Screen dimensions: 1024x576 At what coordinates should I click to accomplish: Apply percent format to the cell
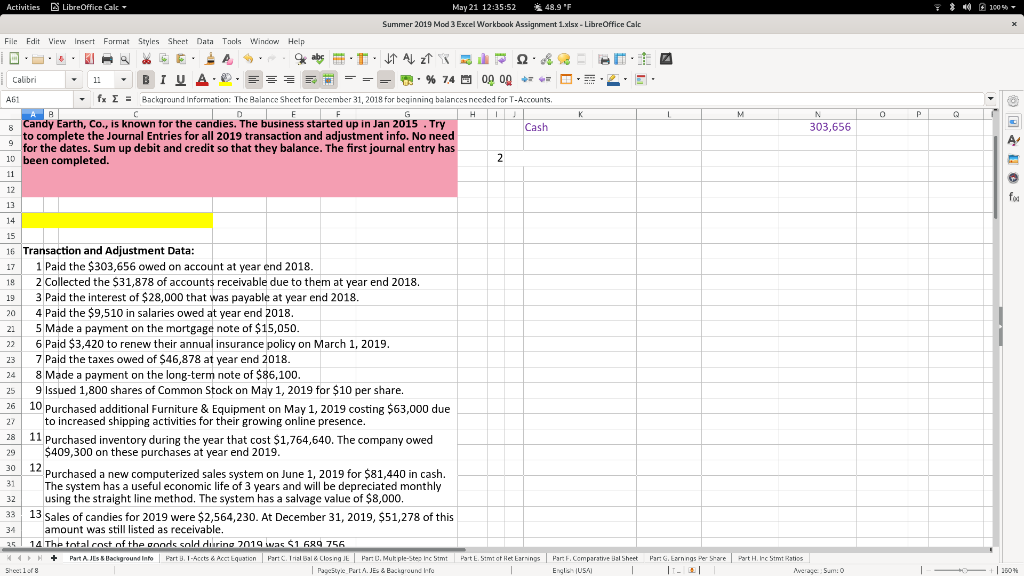[430, 80]
